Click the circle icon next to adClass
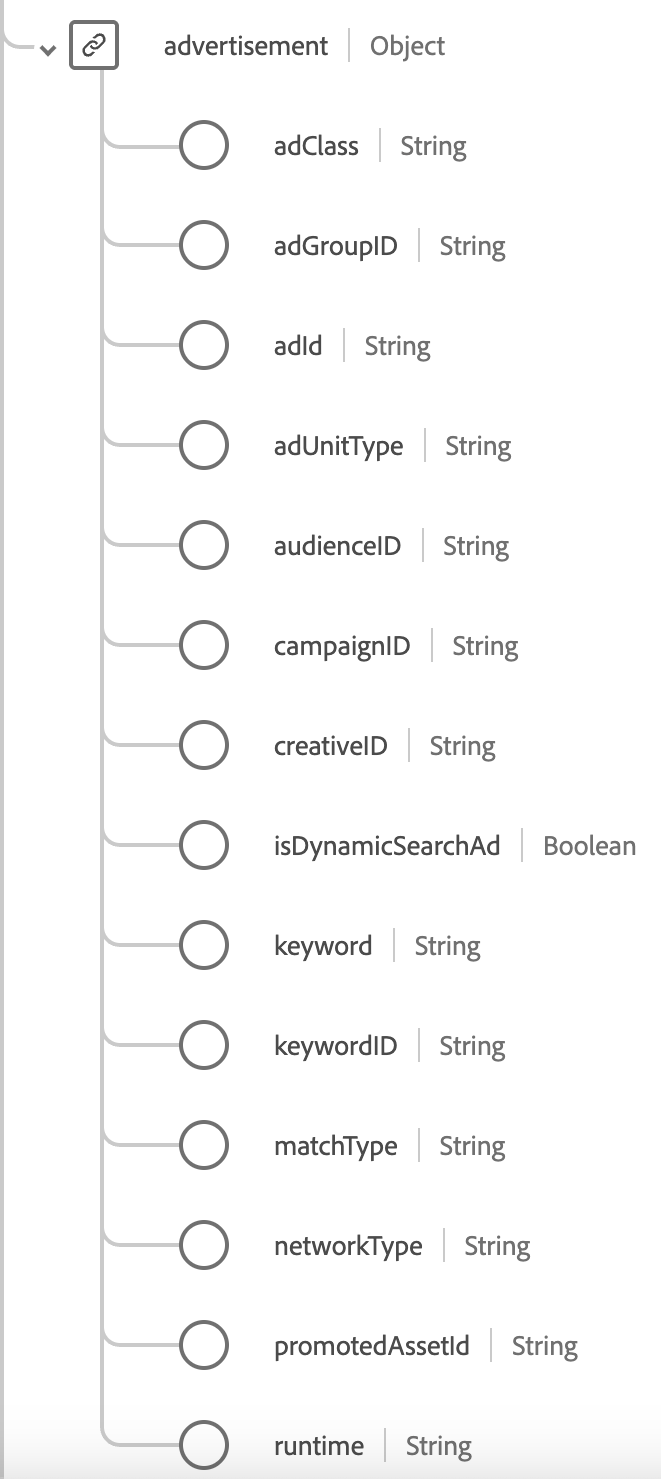This screenshot has height=1479, width=661. pyautogui.click(x=204, y=146)
